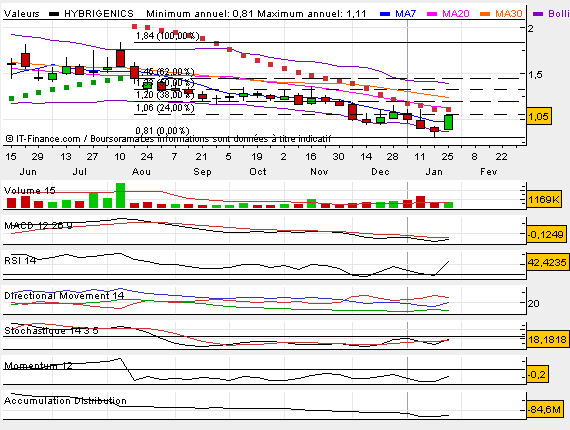570x430 pixels.
Task: Click the purple Bollinger legend swatch
Action: click(538, 14)
